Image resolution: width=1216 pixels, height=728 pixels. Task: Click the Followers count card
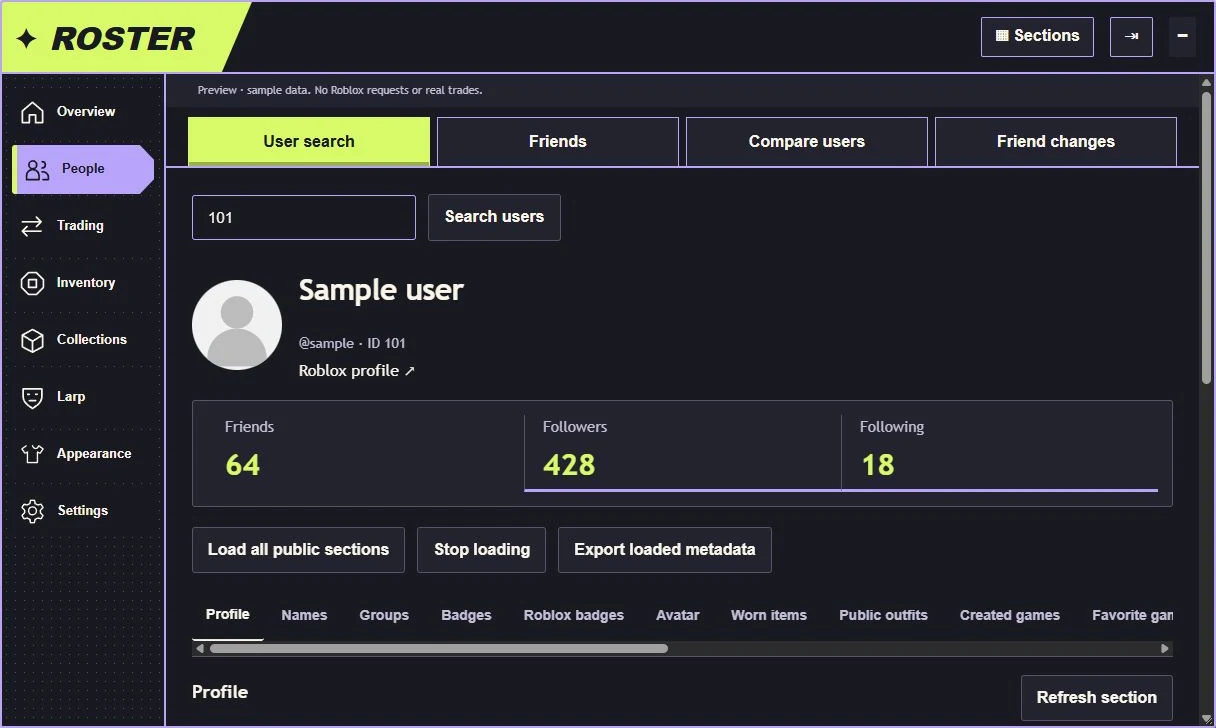pyautogui.click(x=683, y=452)
